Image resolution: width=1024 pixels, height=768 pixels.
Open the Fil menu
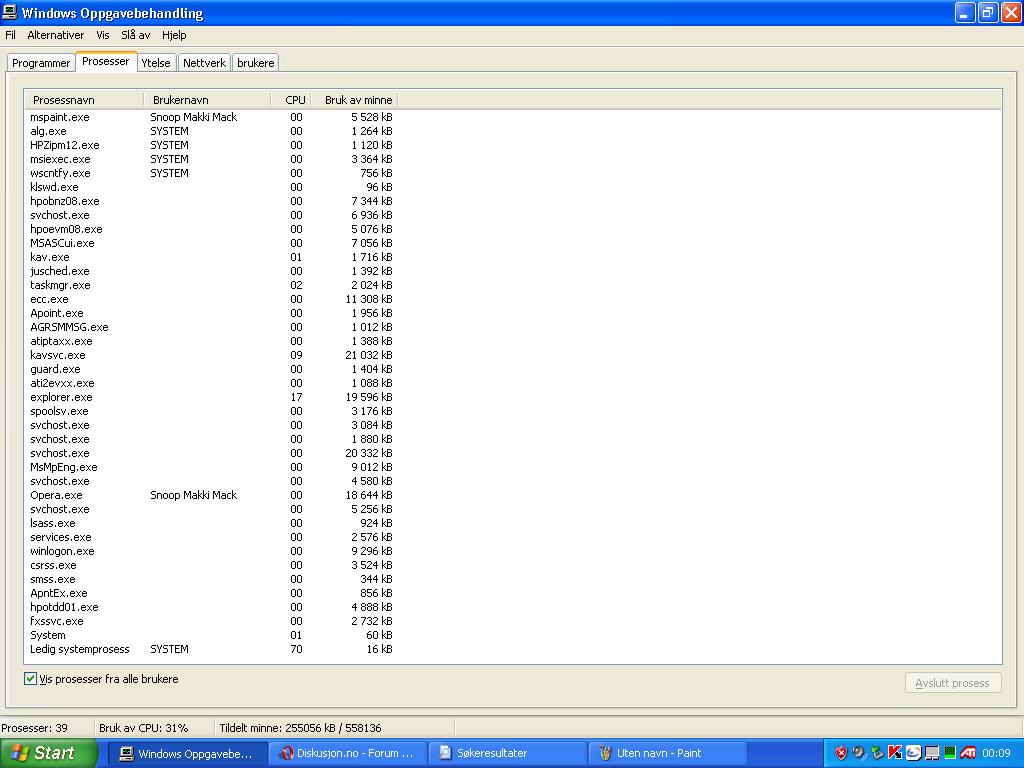pos(10,35)
